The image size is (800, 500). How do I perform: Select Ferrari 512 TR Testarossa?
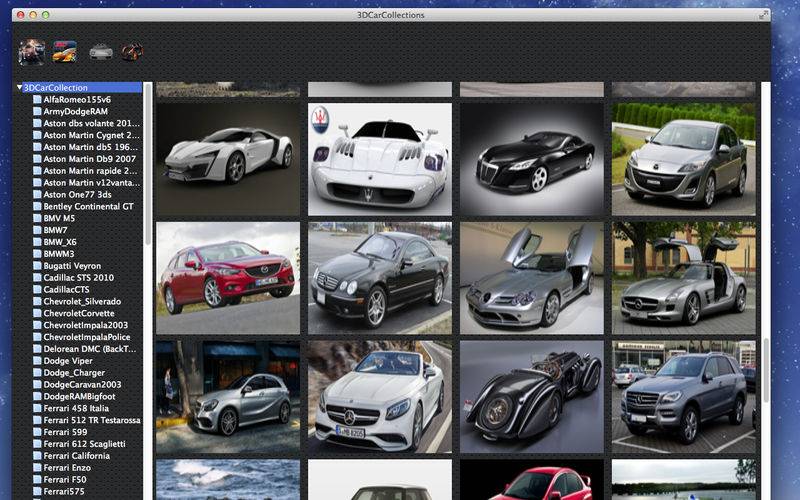click(92, 420)
